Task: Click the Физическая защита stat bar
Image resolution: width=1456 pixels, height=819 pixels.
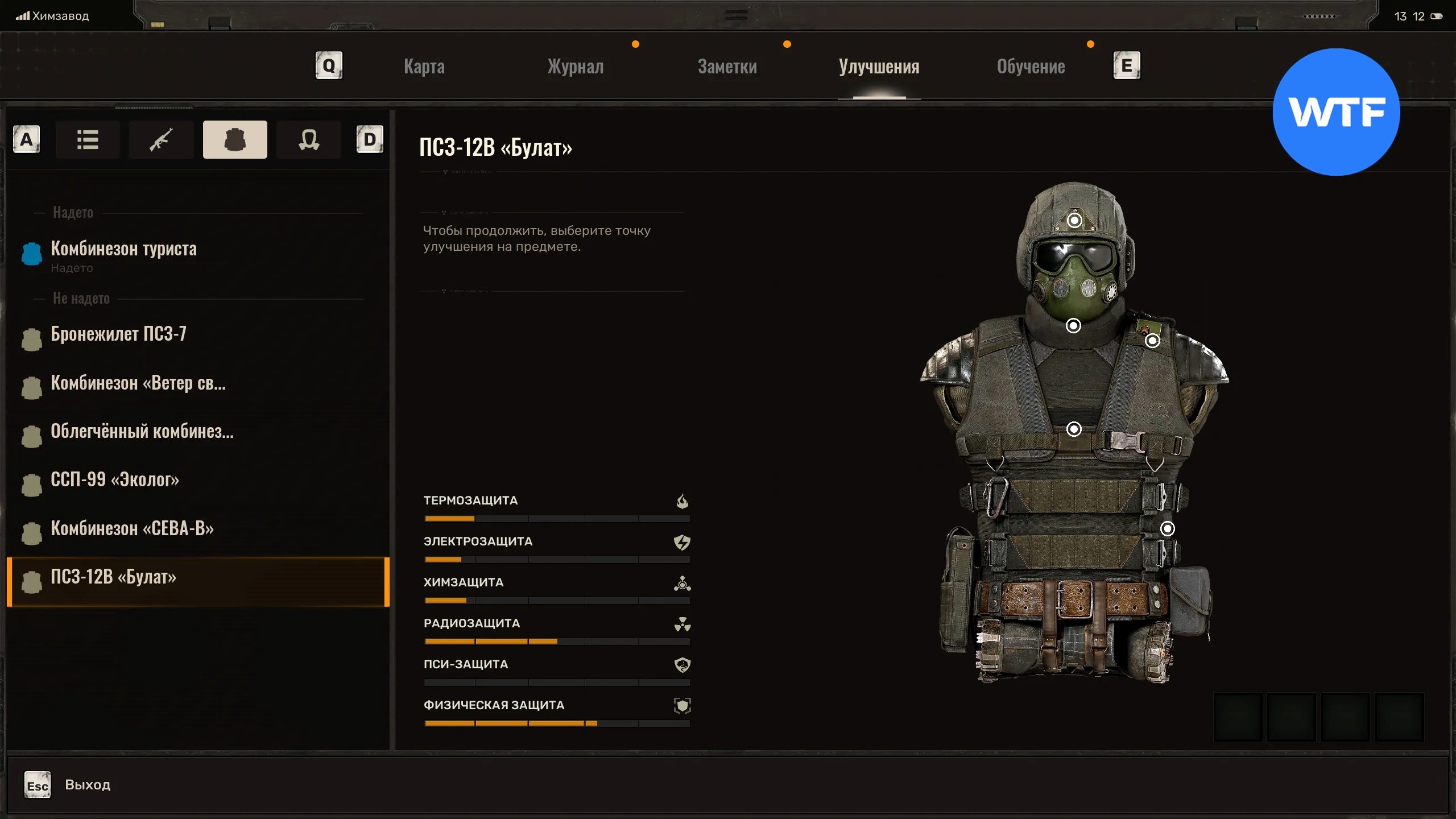Action: click(557, 723)
